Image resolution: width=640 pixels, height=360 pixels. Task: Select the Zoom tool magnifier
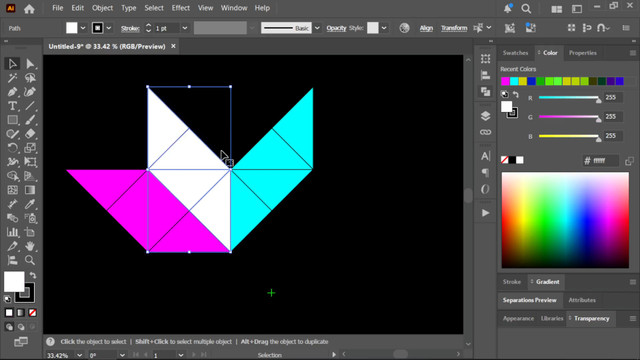(x=30, y=260)
